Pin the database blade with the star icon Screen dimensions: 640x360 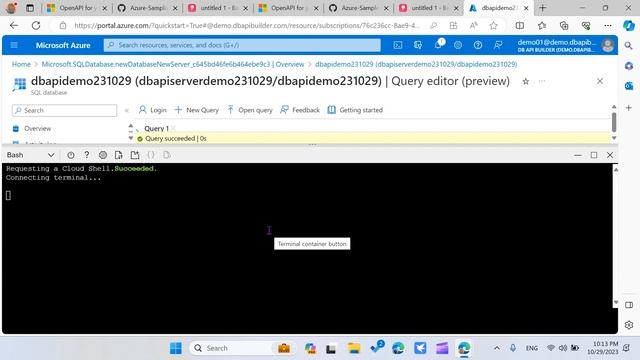click(526, 82)
